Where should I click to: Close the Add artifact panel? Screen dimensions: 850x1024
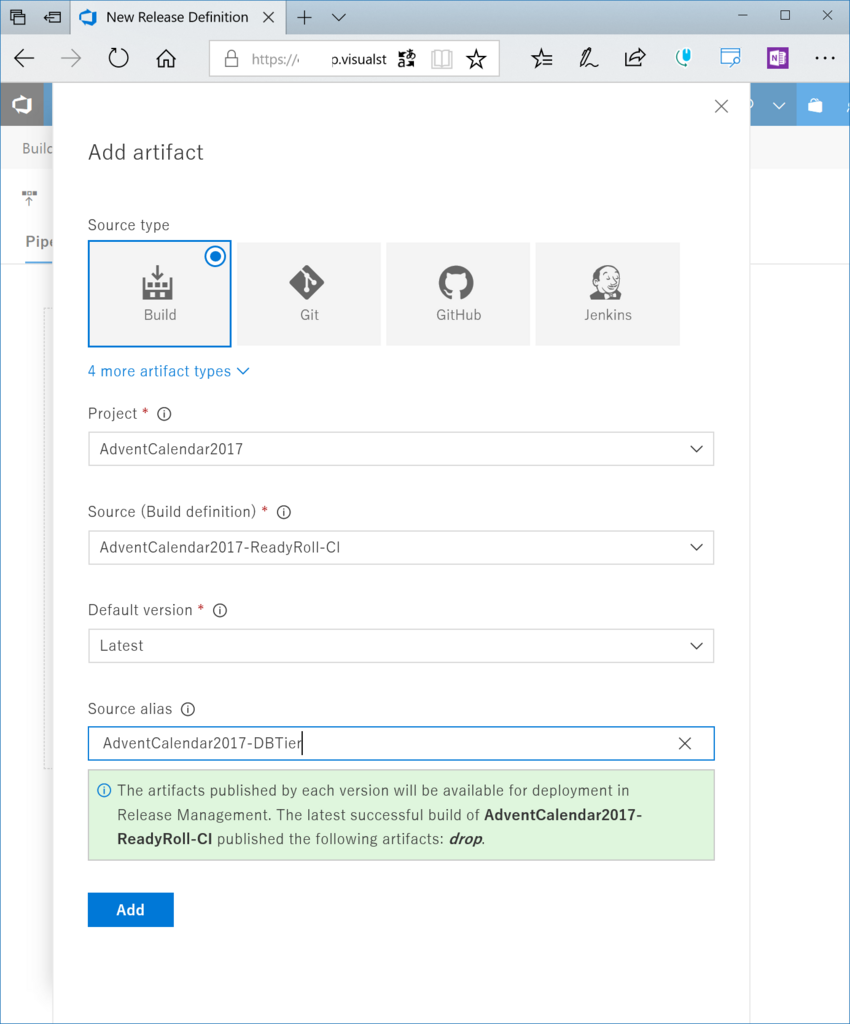tap(721, 106)
